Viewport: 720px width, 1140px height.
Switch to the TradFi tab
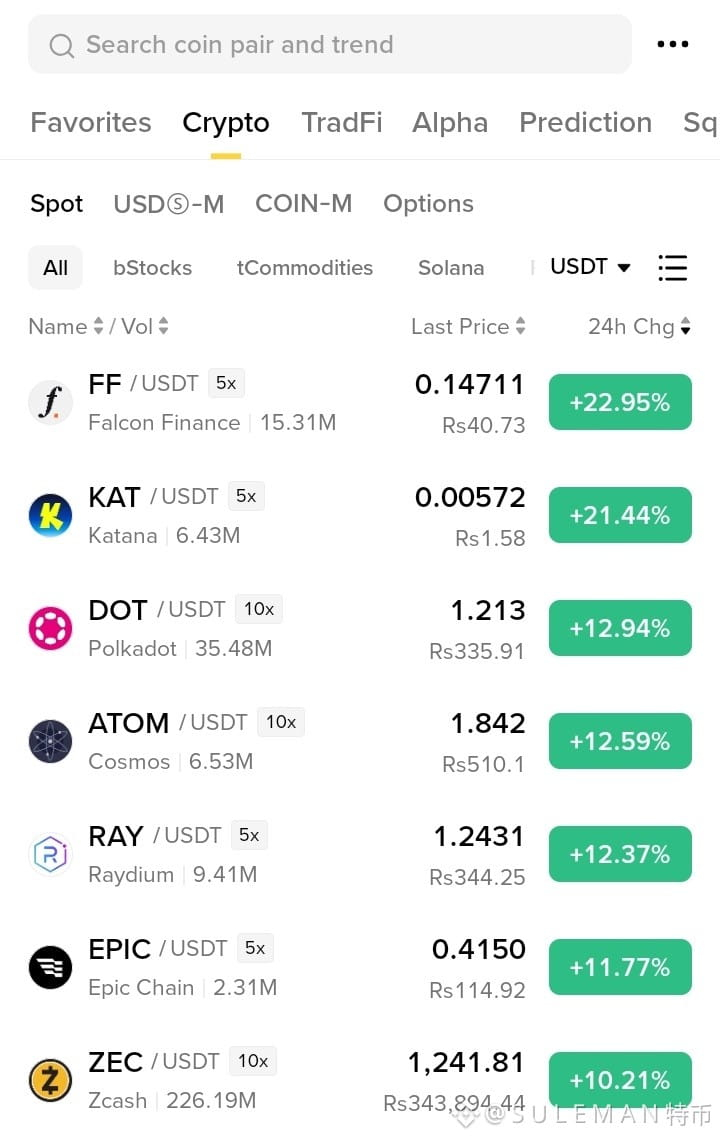(342, 122)
